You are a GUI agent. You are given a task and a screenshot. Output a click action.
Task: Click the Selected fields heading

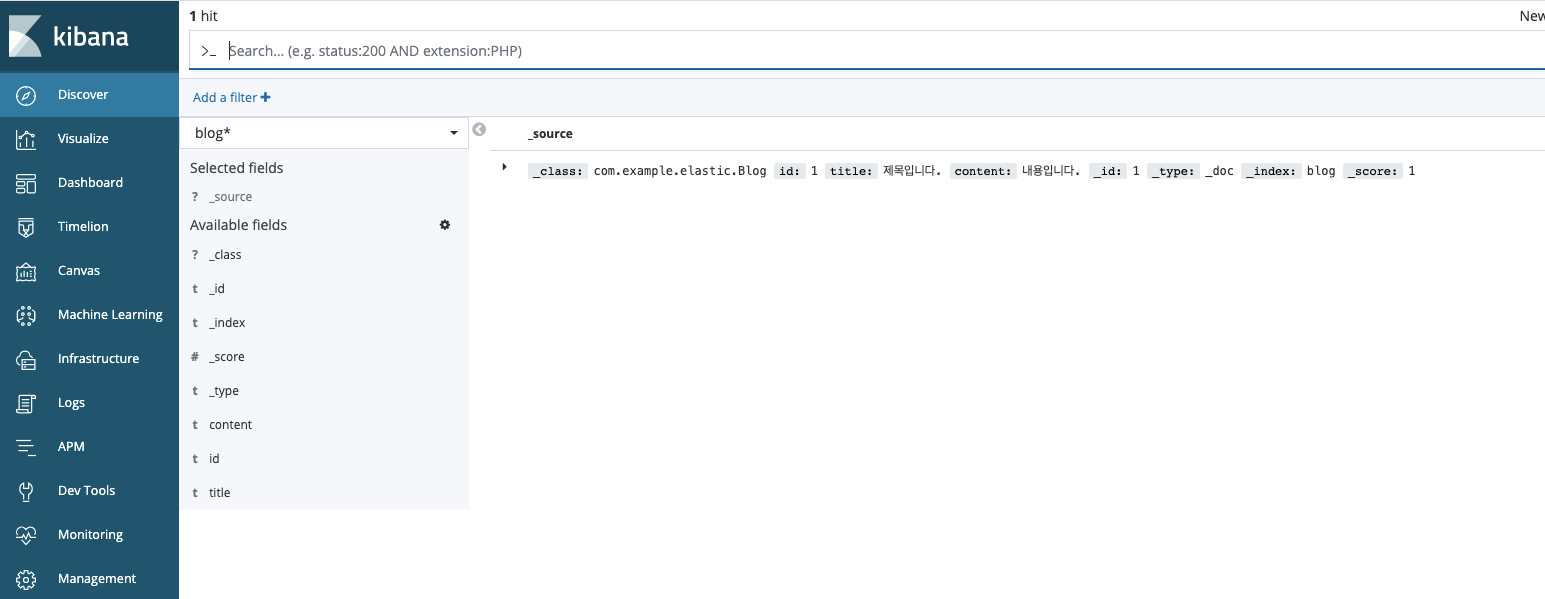click(237, 168)
